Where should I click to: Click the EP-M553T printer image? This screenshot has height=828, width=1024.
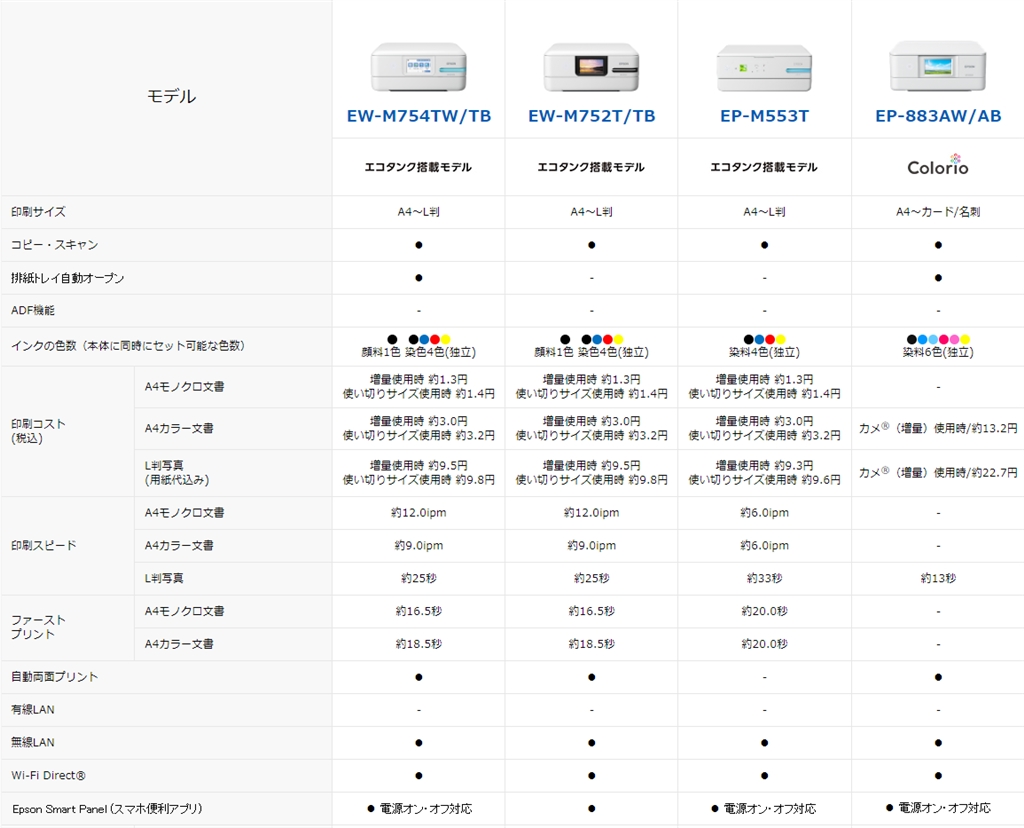(765, 67)
